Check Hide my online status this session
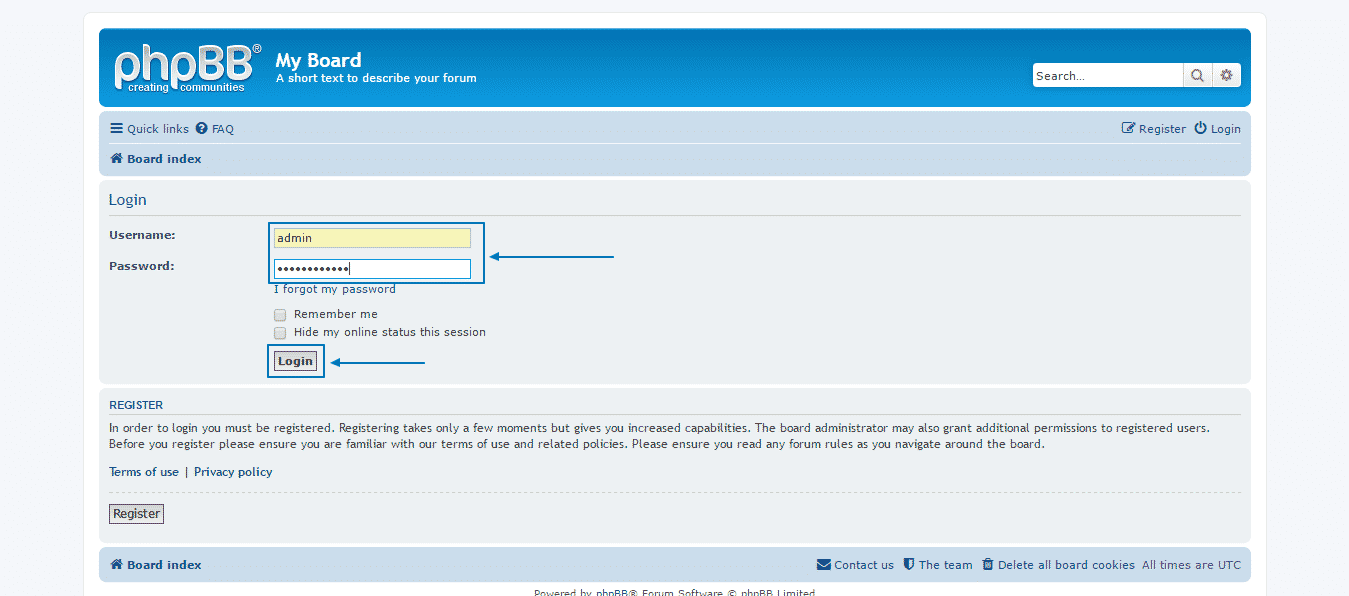 (x=280, y=332)
